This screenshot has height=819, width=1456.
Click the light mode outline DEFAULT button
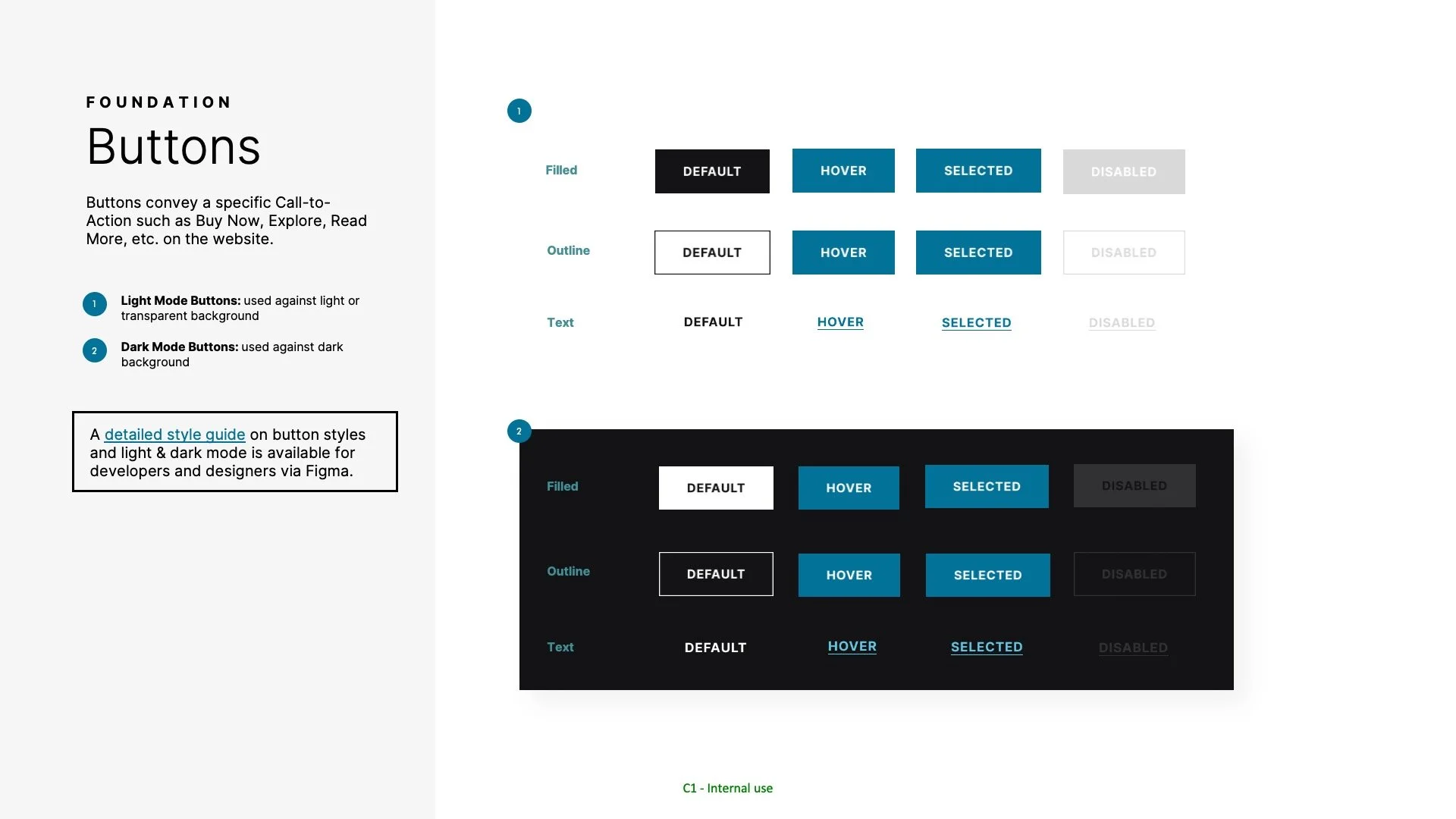(x=712, y=253)
